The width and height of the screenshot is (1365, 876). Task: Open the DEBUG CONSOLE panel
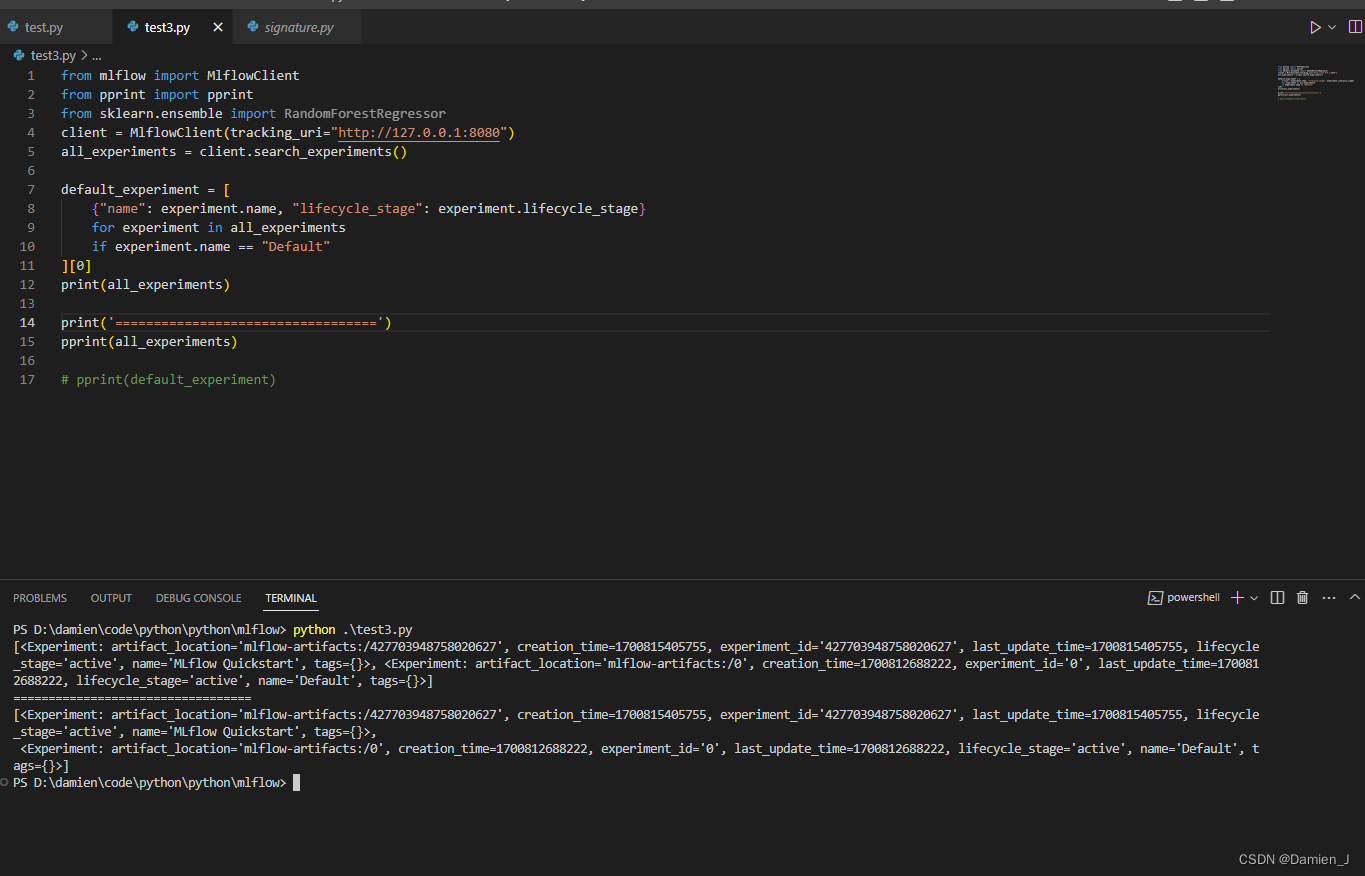coord(198,597)
